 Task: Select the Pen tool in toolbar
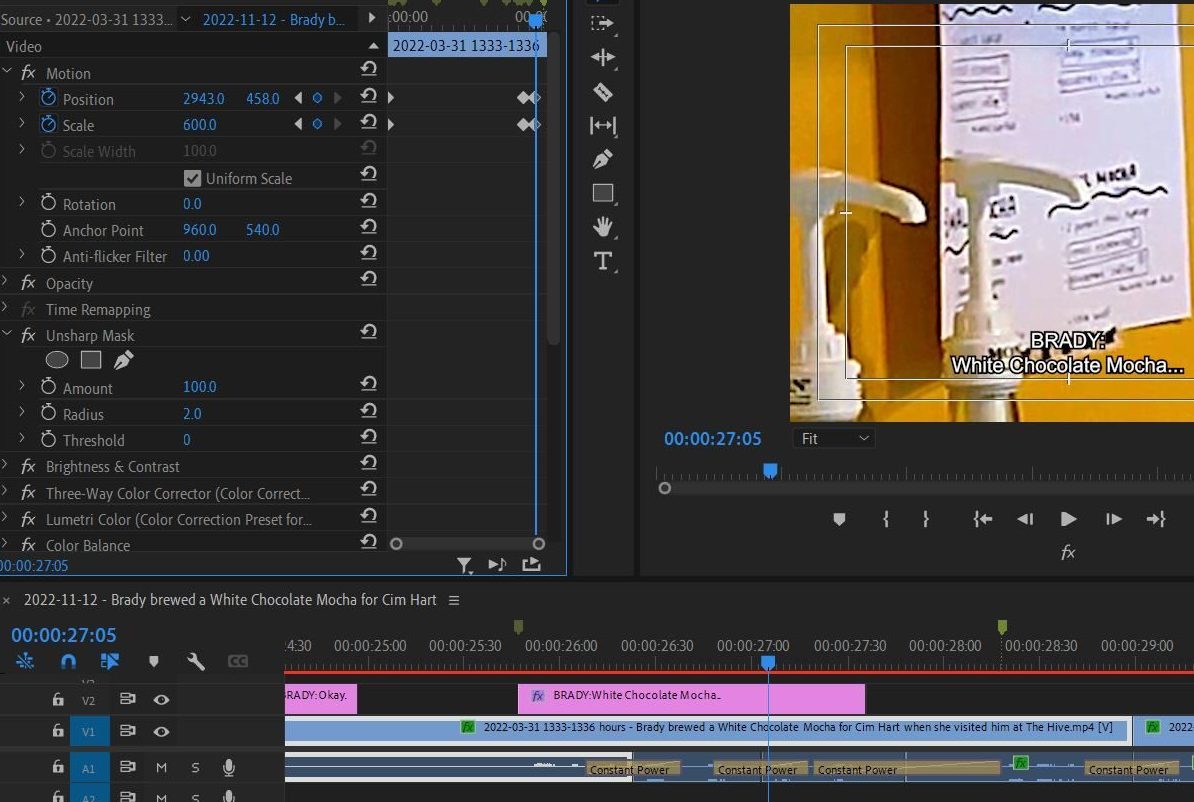pos(602,159)
